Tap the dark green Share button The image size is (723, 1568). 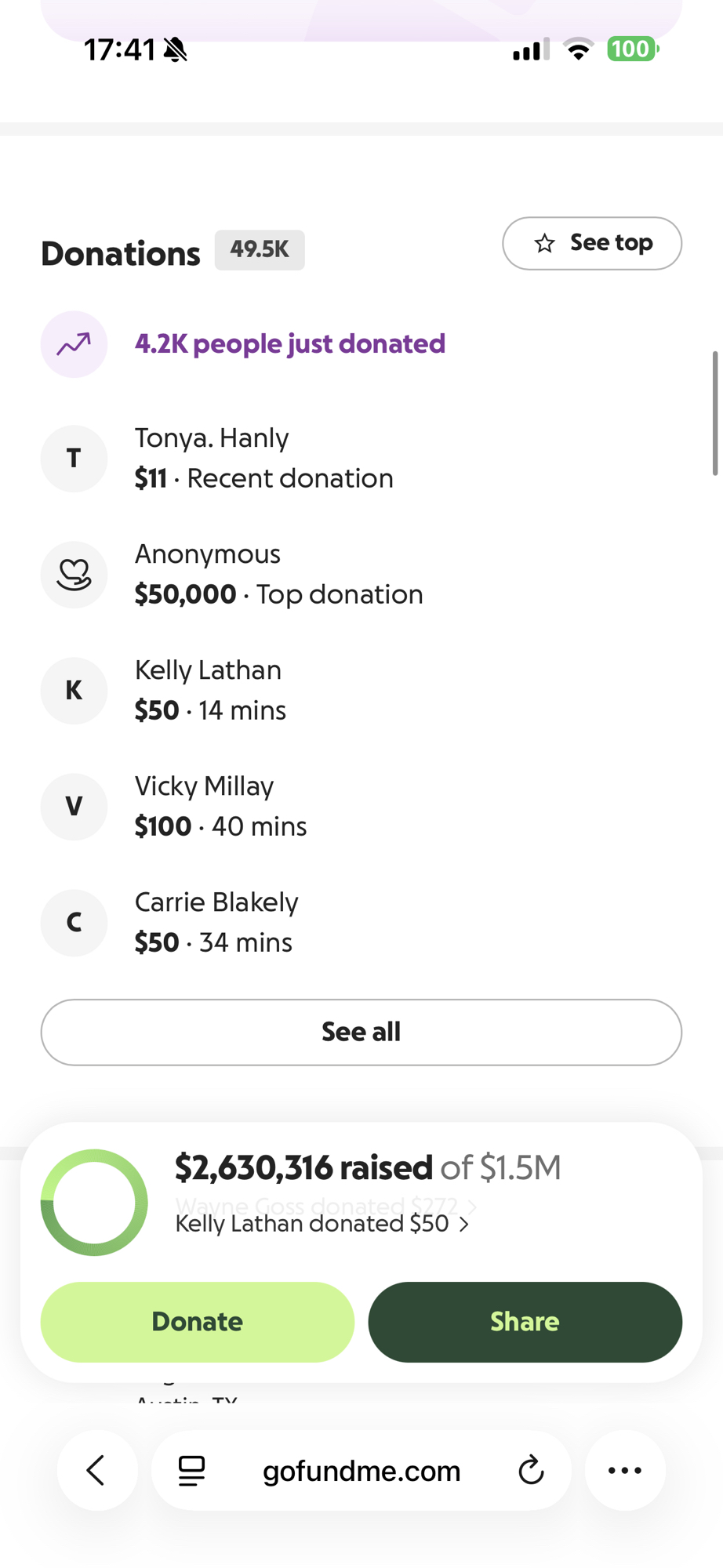[x=525, y=1322]
